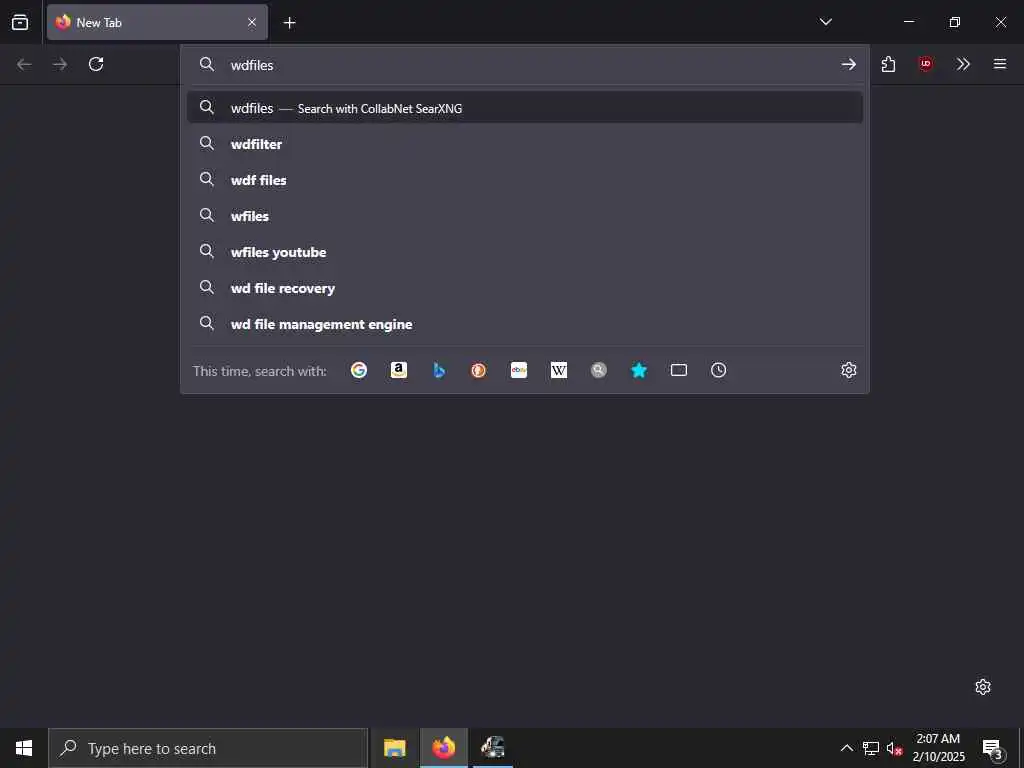This screenshot has height=768, width=1024.
Task: Select the New Tab tab
Action: click(157, 22)
